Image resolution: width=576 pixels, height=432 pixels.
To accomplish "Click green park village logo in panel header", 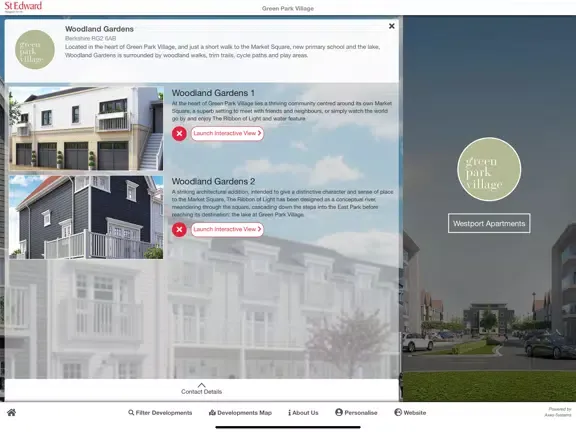I will point(35,50).
